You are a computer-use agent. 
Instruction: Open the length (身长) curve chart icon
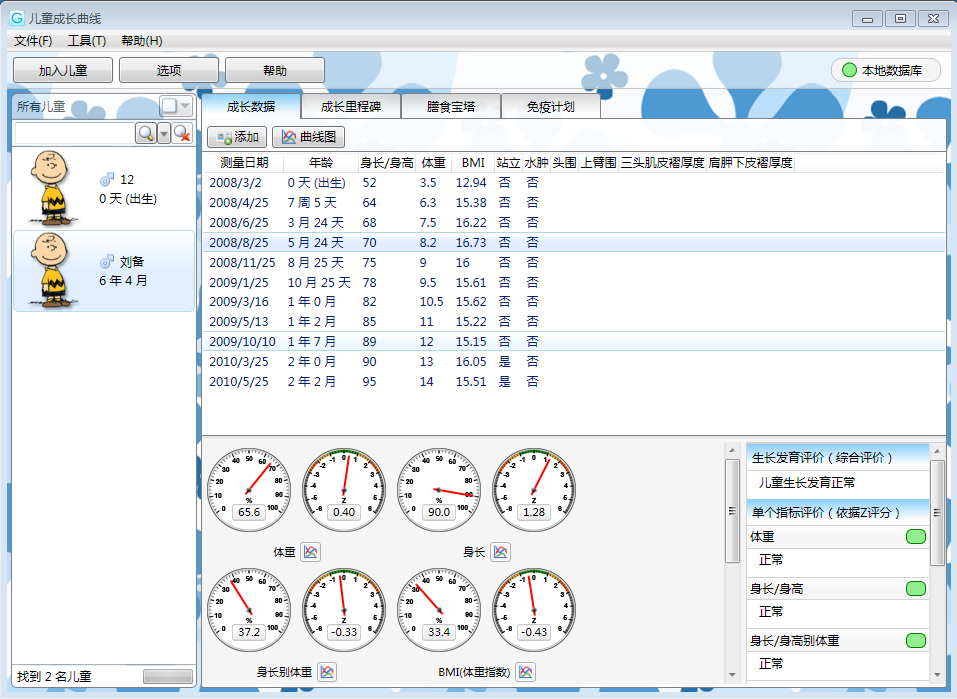tap(500, 551)
